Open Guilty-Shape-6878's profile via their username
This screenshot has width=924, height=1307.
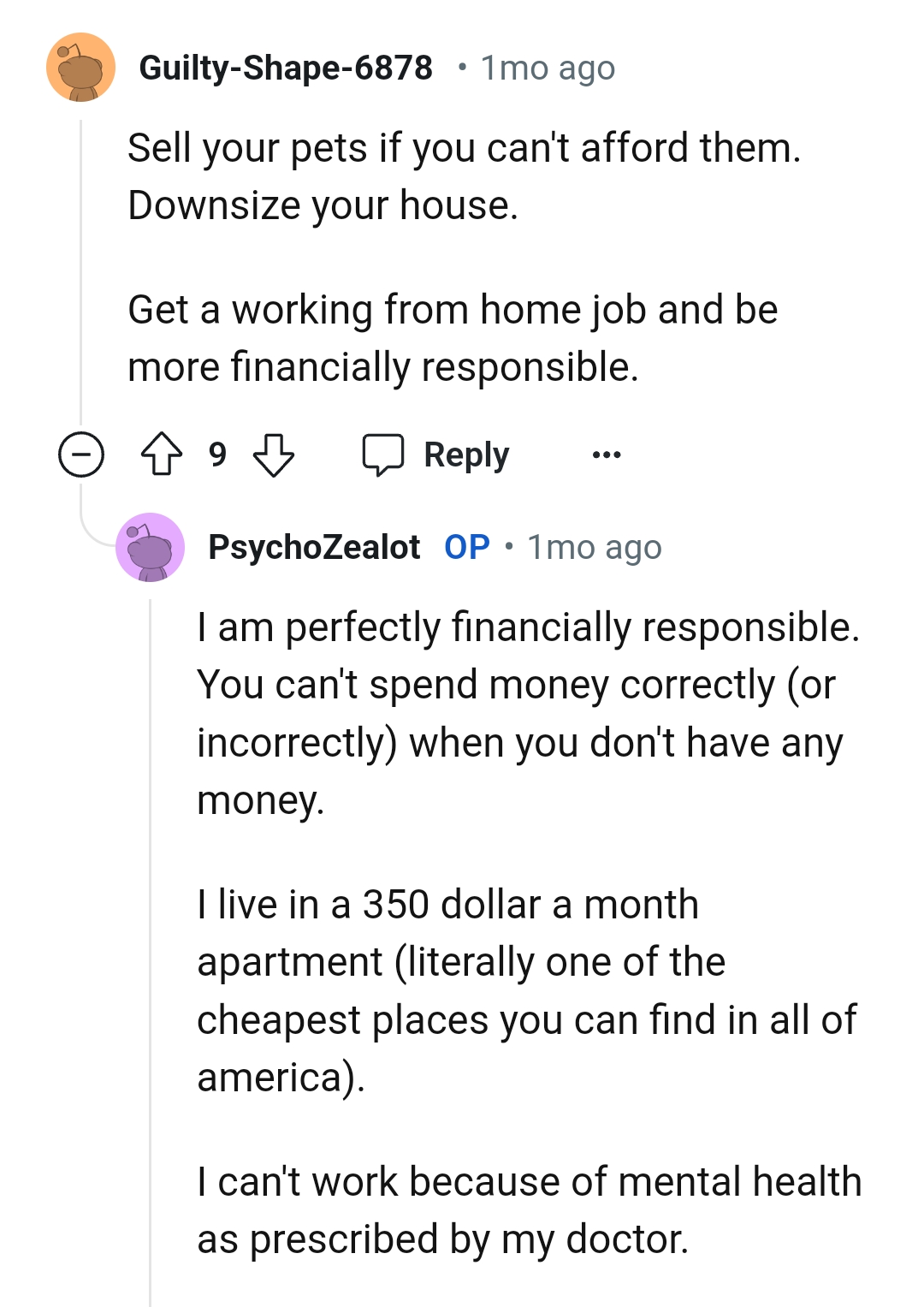[287, 68]
